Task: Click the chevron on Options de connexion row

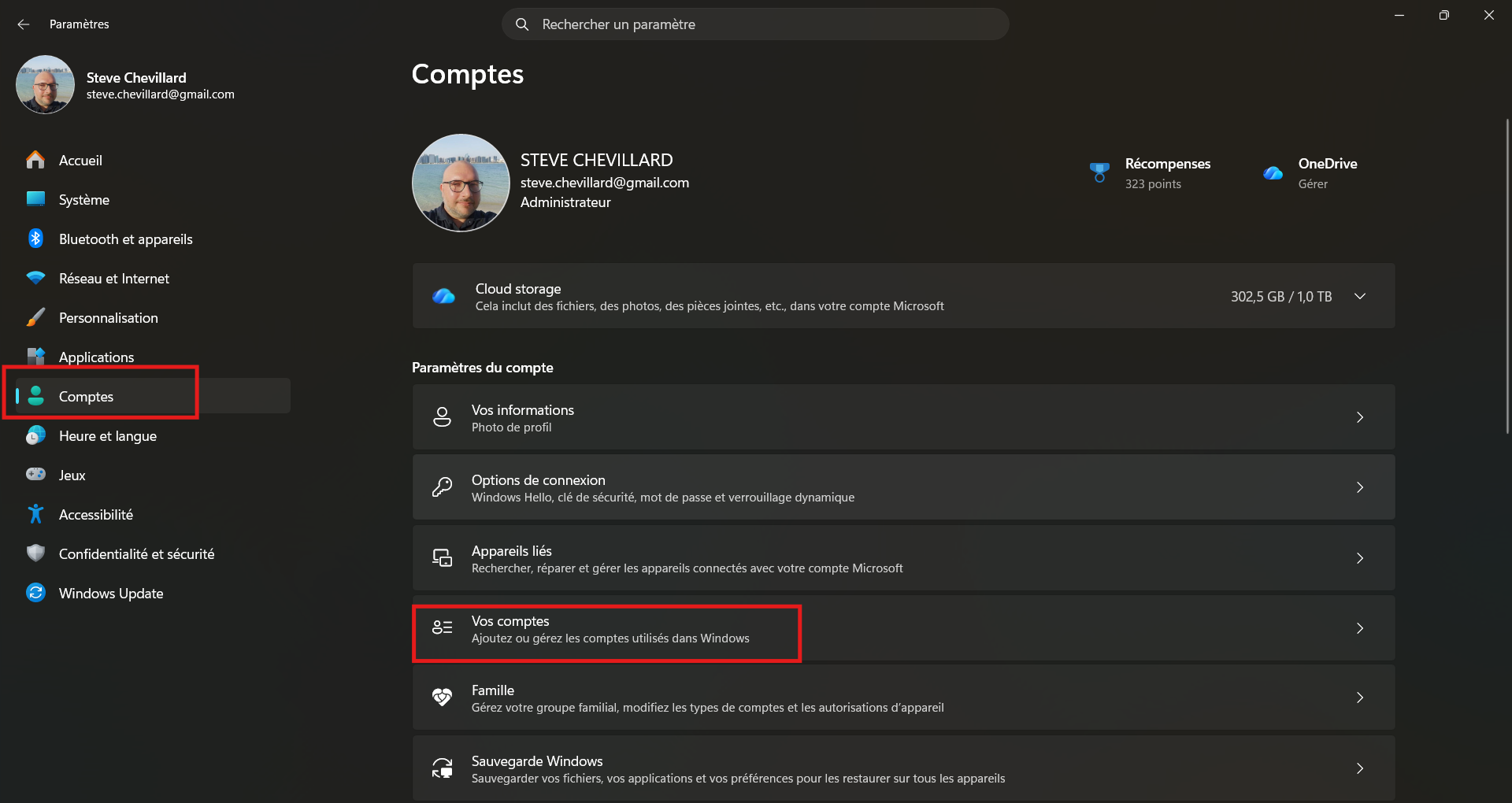Action: (1360, 487)
